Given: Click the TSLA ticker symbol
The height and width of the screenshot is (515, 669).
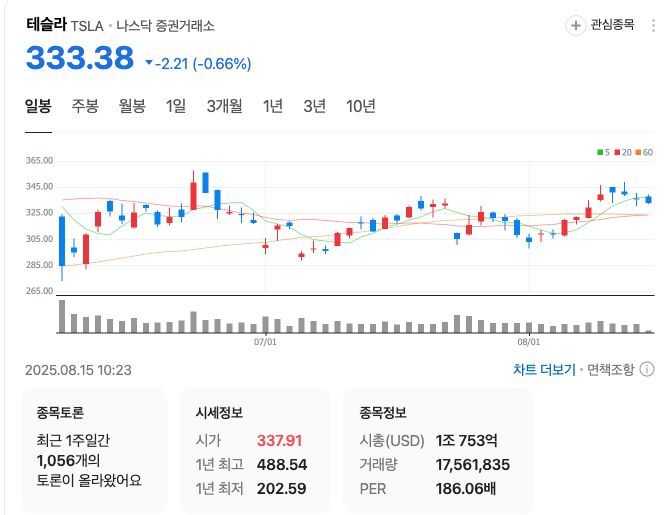Looking at the screenshot, I should 87,26.
